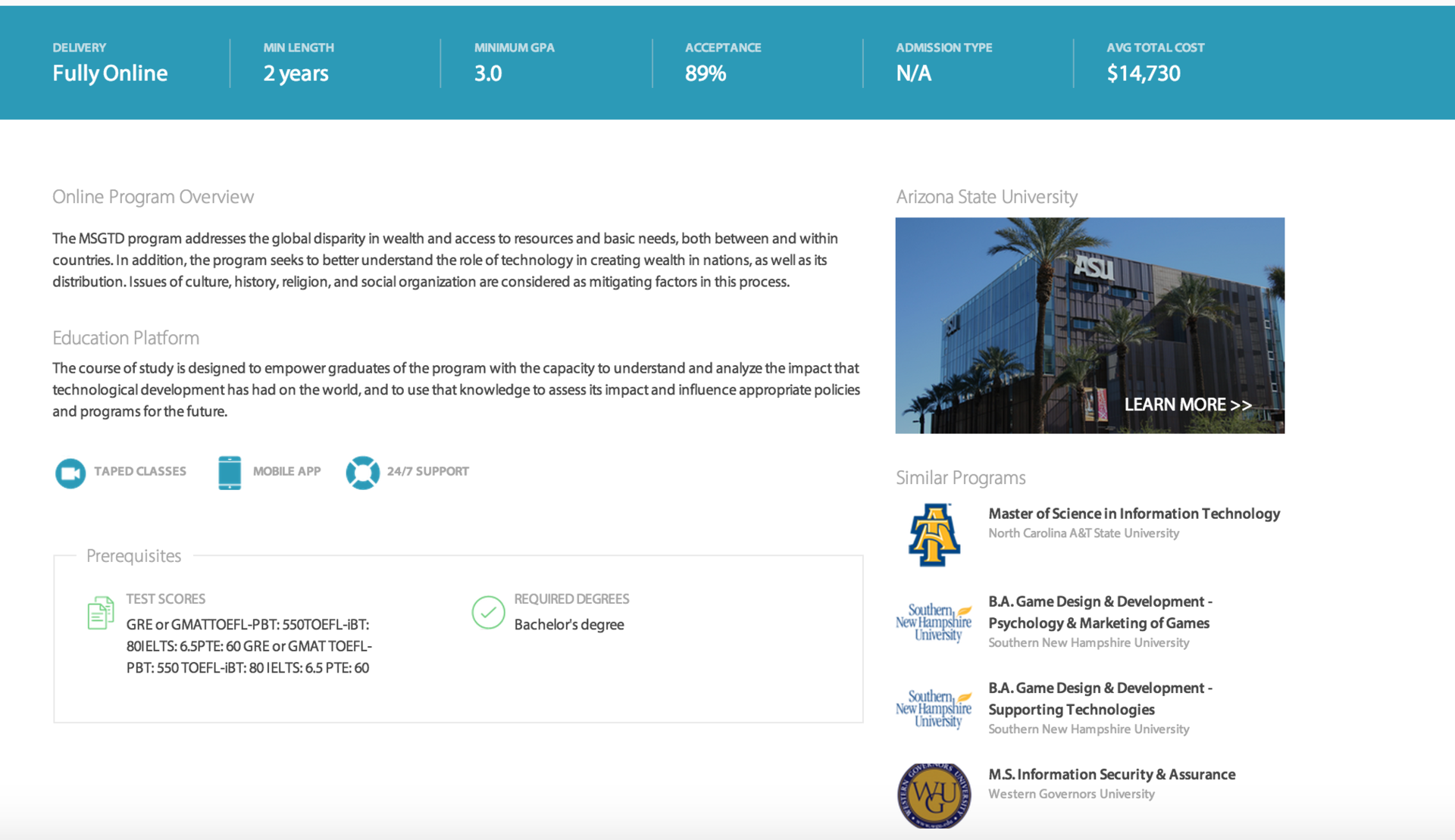1455x840 pixels.
Task: Click the TAPED CLASSES label
Action: (140, 471)
